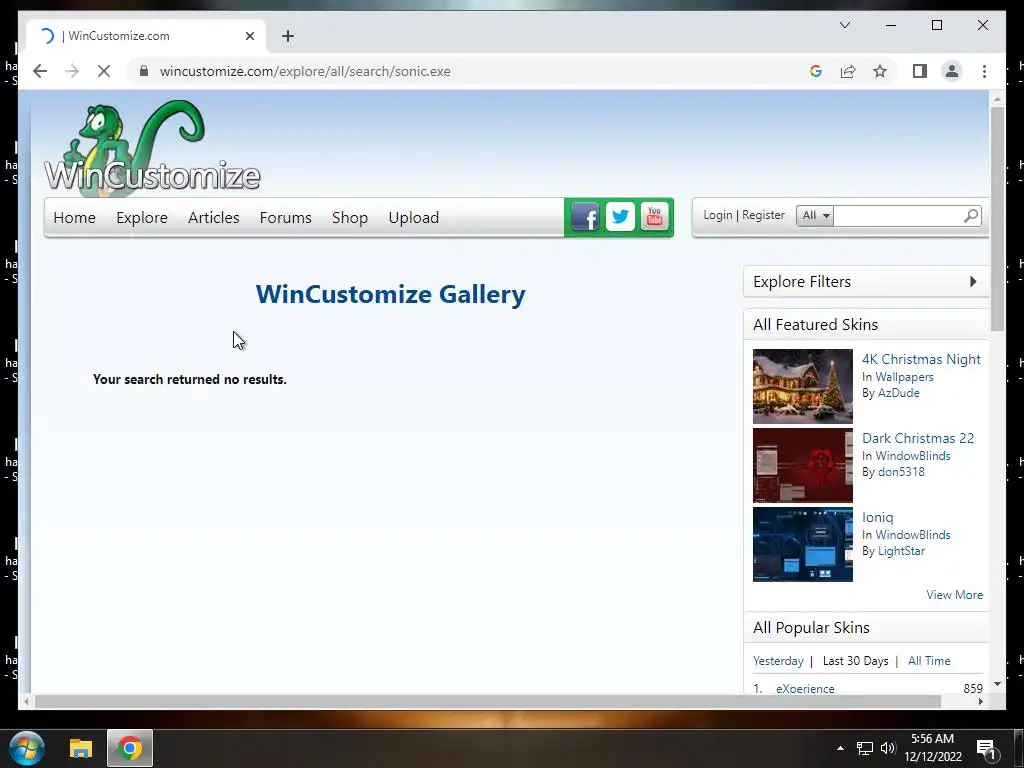1024x768 pixels.
Task: Open File Explorer from taskbar
Action: point(81,748)
